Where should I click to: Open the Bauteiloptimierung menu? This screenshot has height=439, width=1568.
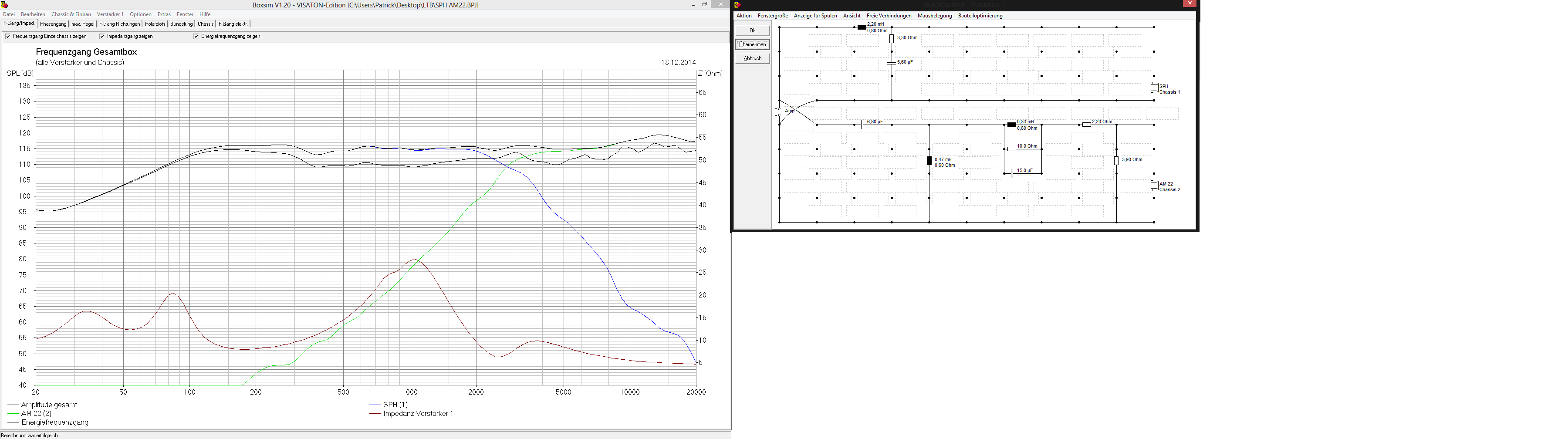coord(980,16)
